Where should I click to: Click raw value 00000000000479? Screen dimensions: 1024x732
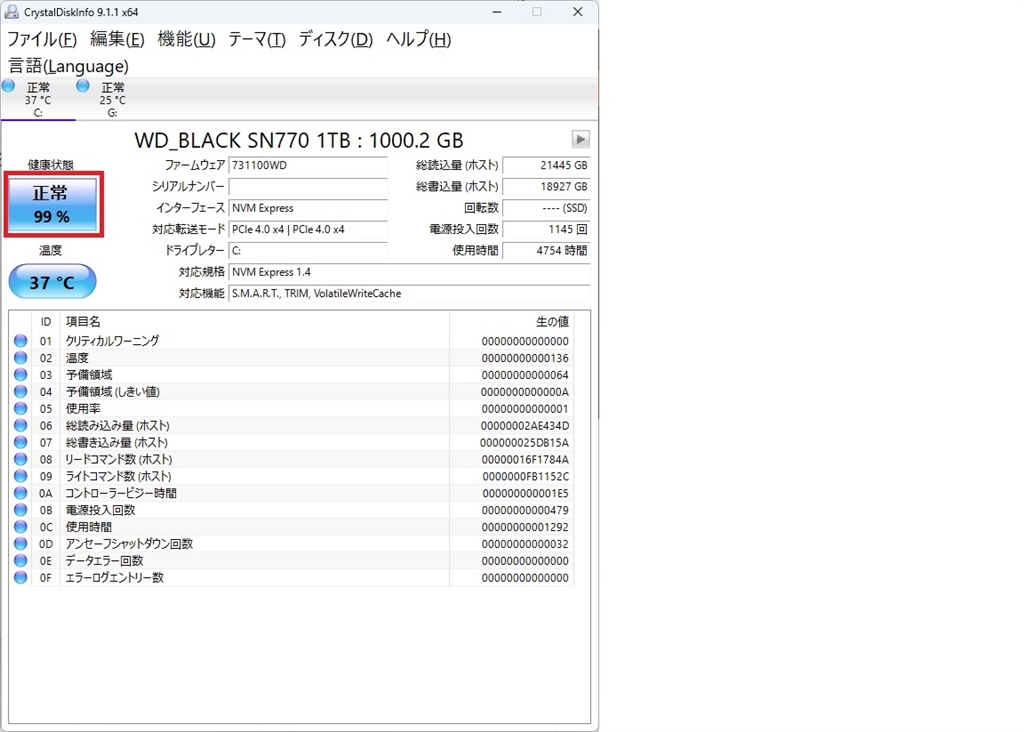click(525, 511)
